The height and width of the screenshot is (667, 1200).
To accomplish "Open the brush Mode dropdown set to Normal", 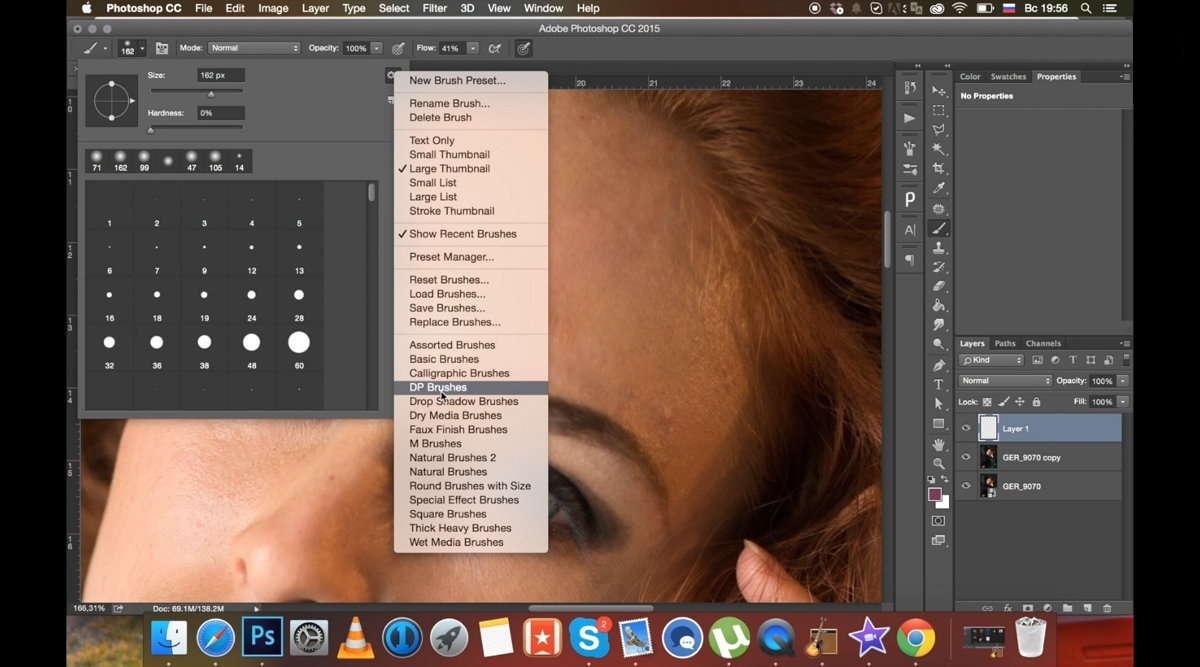I will (254, 48).
